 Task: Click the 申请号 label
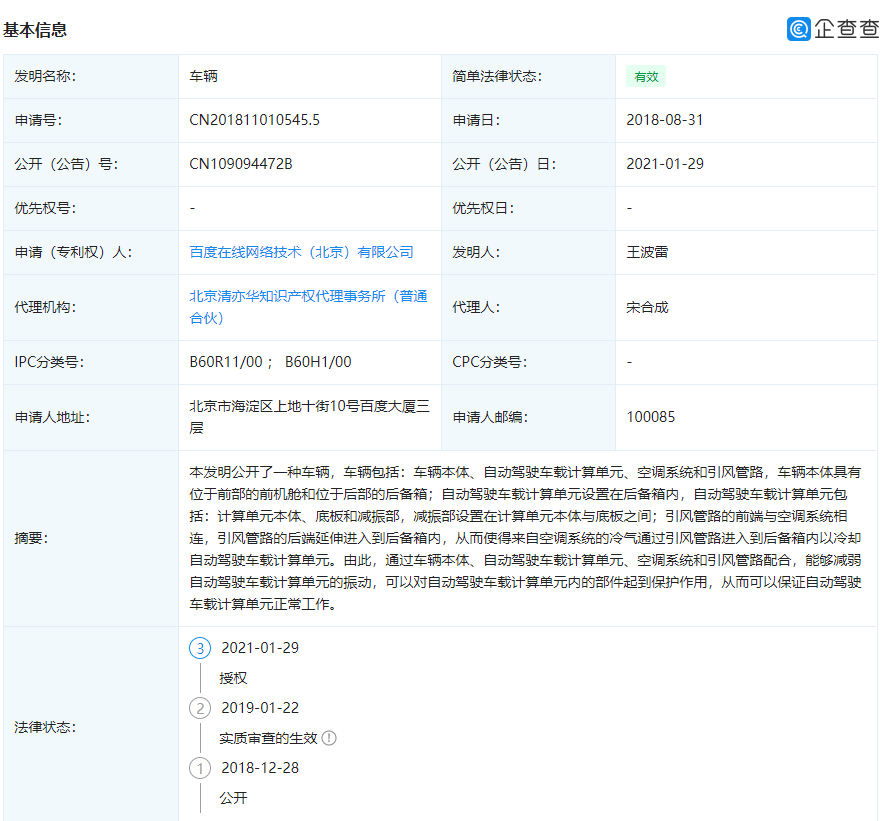pos(38,120)
